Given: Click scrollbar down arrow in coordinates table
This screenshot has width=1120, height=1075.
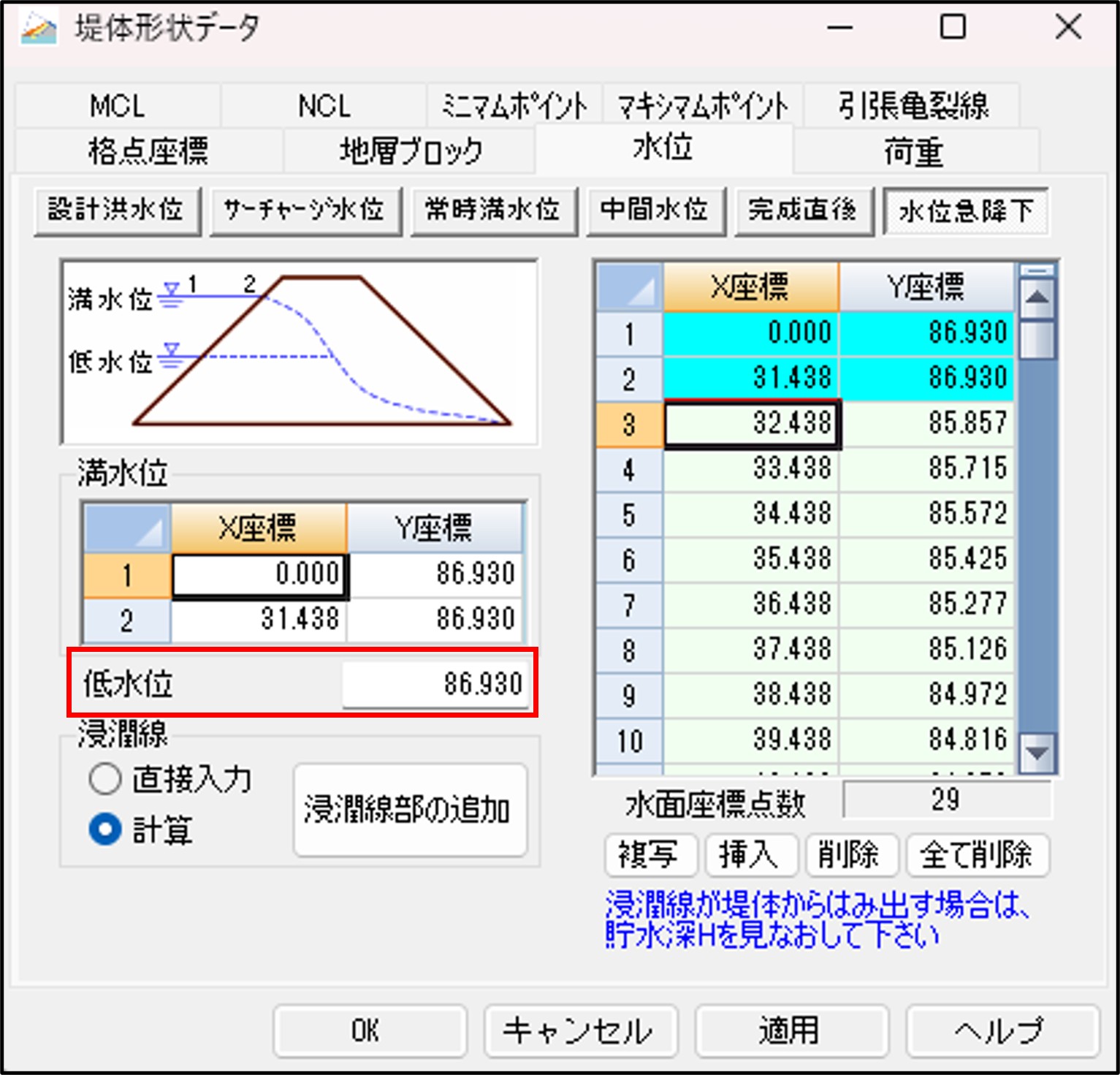Looking at the screenshot, I should (x=1037, y=752).
